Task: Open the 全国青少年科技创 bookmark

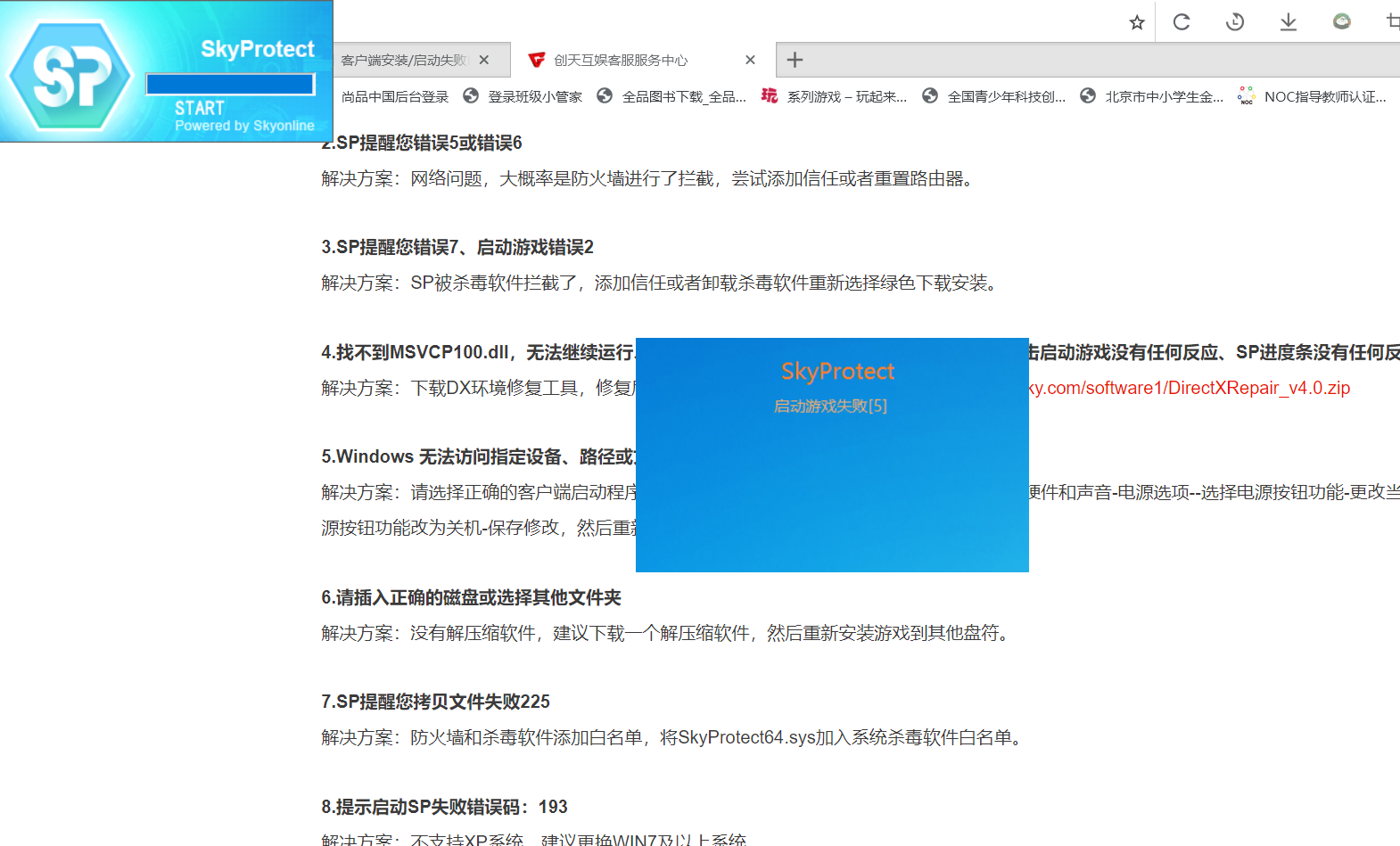Action: tap(993, 96)
